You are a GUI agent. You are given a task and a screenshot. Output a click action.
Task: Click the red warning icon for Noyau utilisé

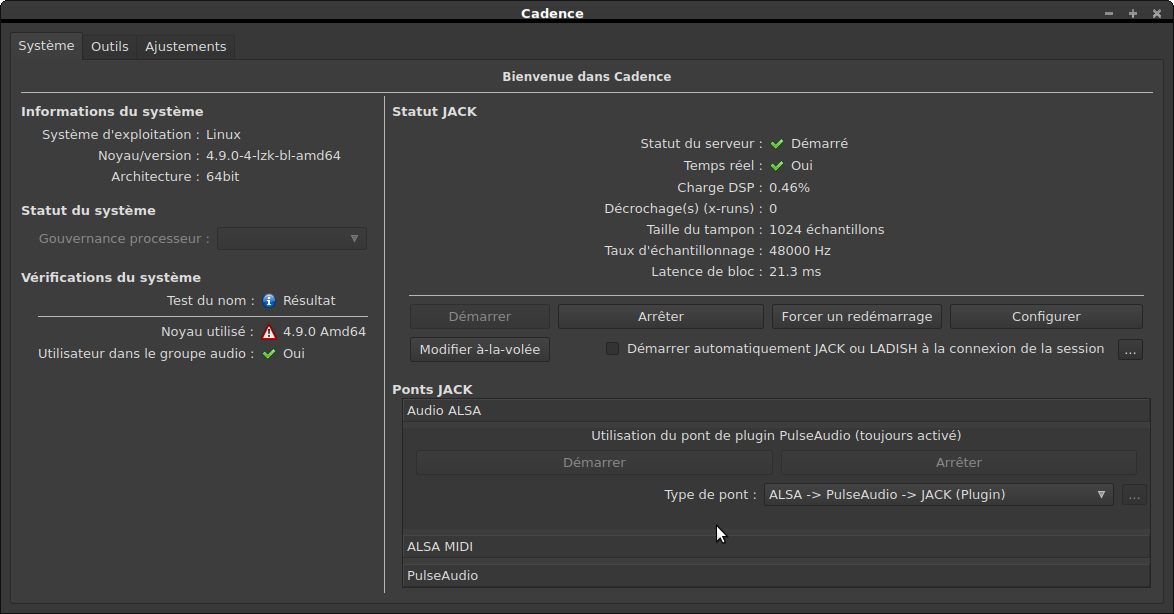point(269,332)
